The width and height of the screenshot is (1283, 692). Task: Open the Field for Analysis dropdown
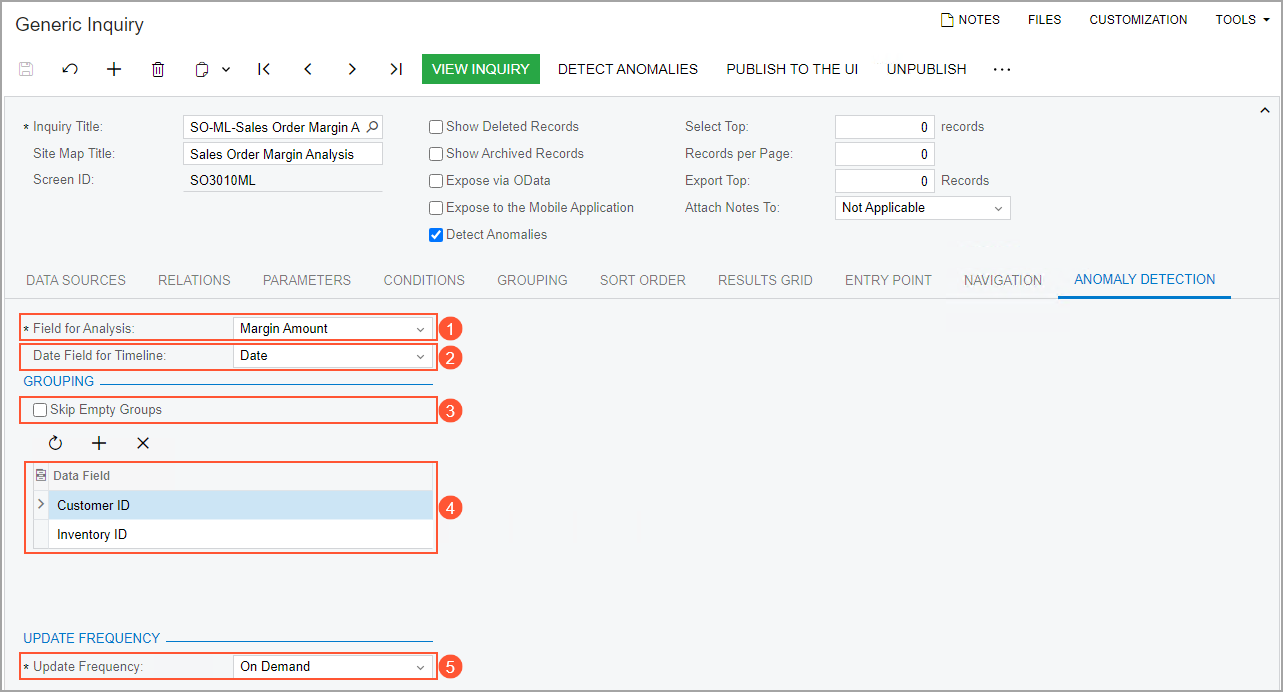click(x=333, y=328)
